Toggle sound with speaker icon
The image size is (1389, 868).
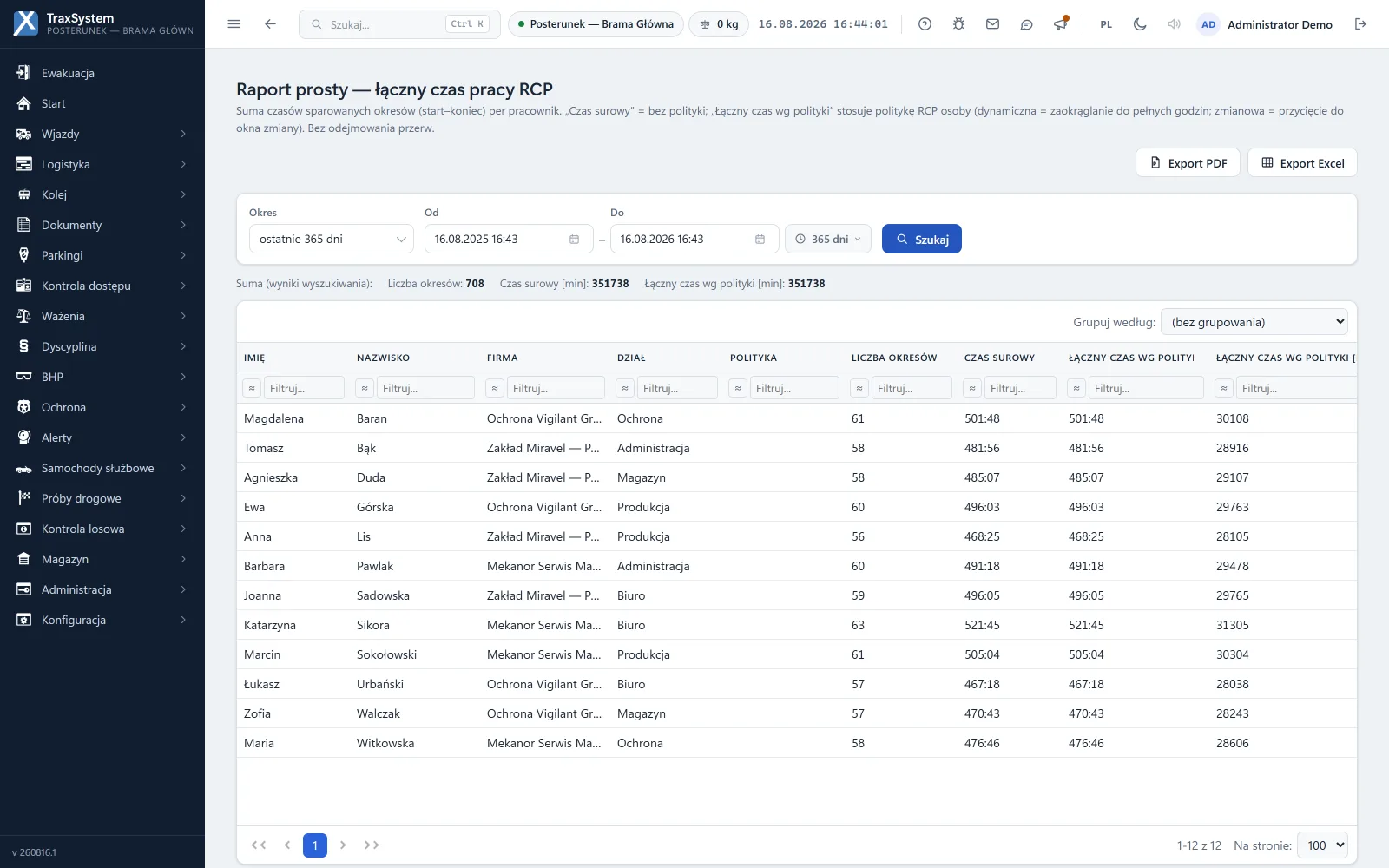1174,24
